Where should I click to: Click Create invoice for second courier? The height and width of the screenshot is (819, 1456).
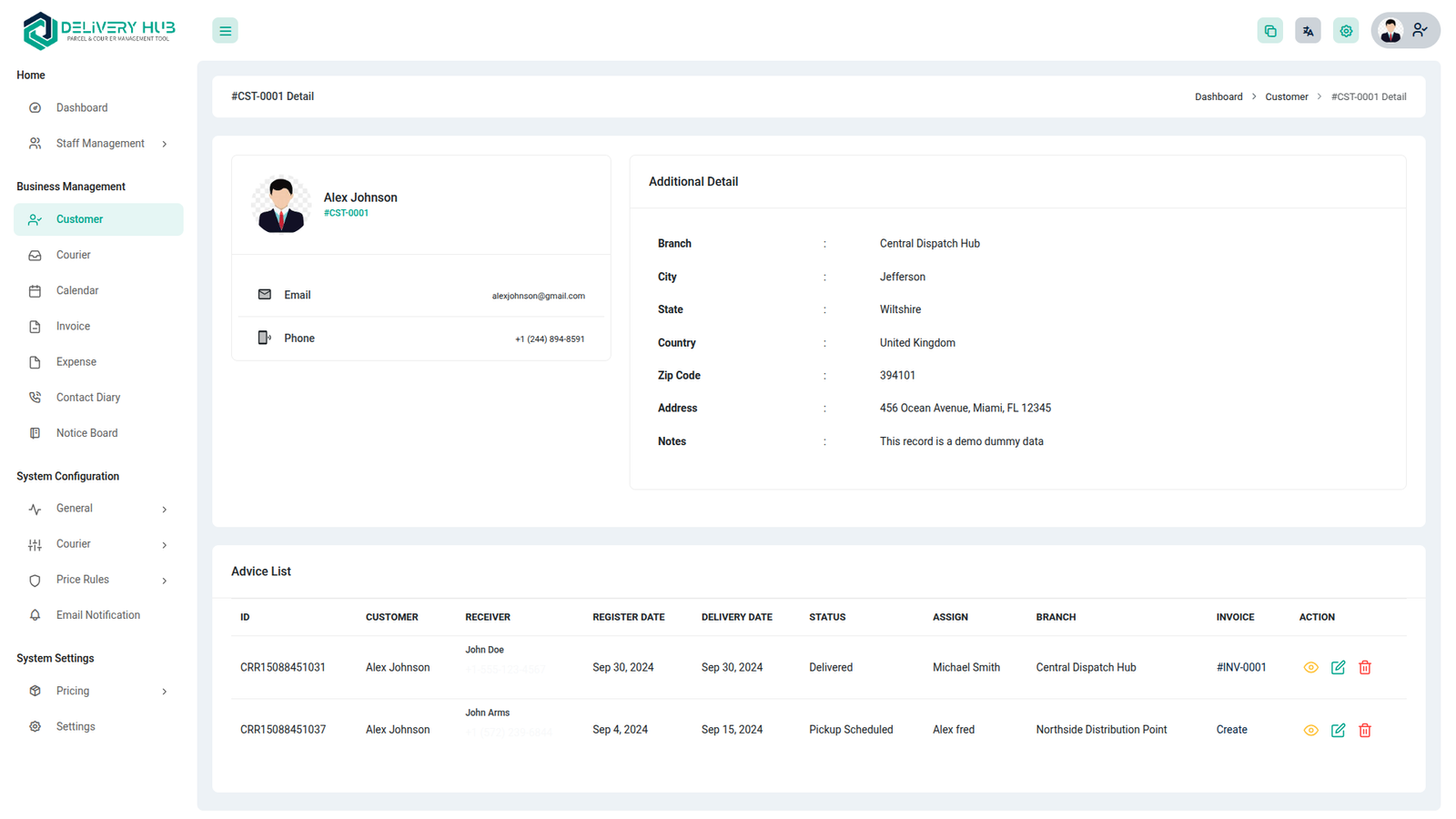pos(1231,730)
